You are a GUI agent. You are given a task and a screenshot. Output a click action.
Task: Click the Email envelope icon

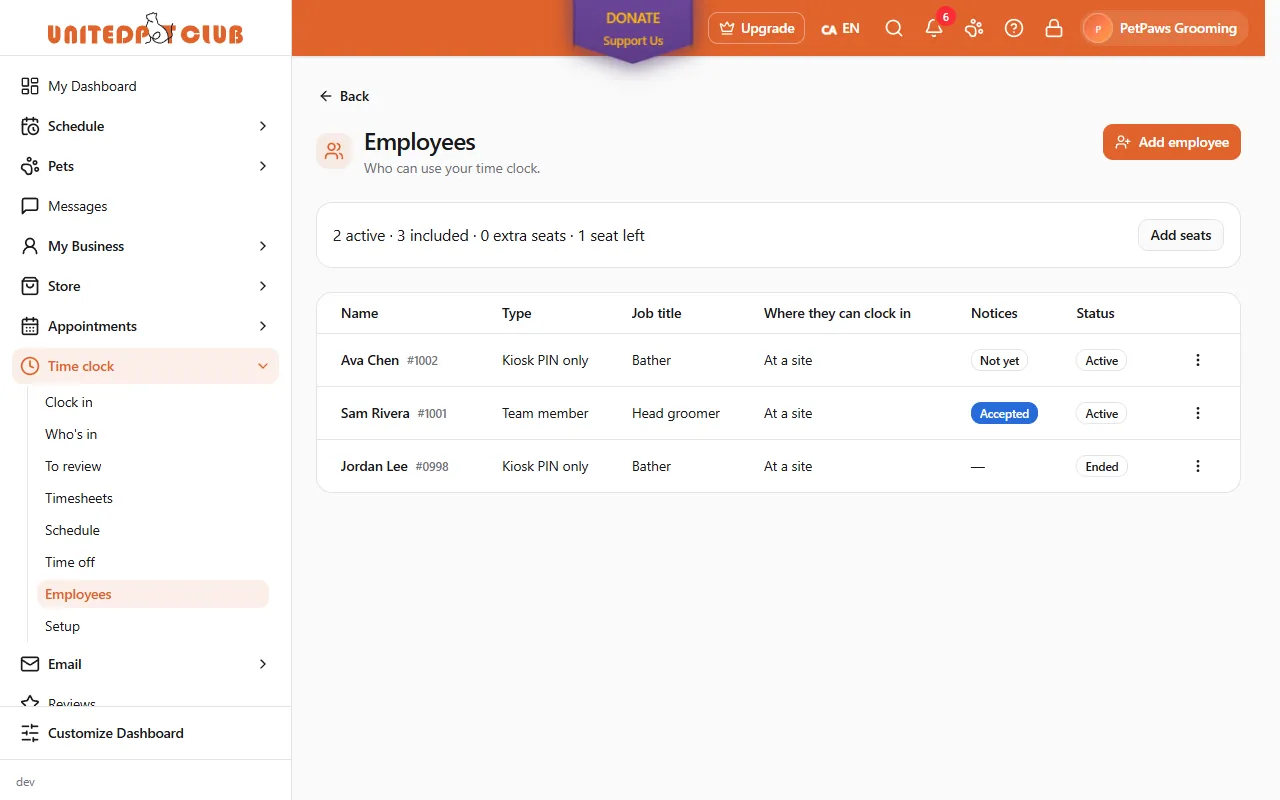pyautogui.click(x=30, y=664)
